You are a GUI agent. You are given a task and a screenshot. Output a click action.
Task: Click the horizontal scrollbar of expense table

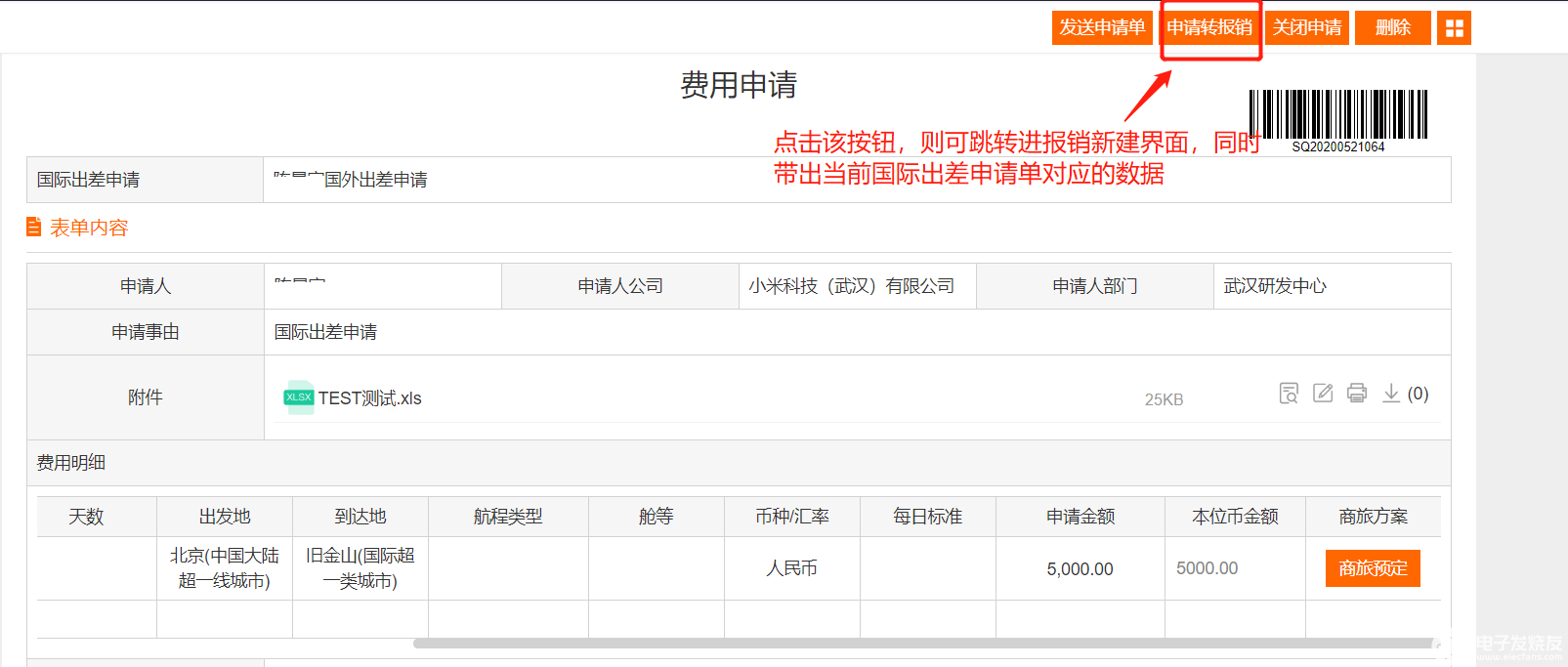(926, 644)
